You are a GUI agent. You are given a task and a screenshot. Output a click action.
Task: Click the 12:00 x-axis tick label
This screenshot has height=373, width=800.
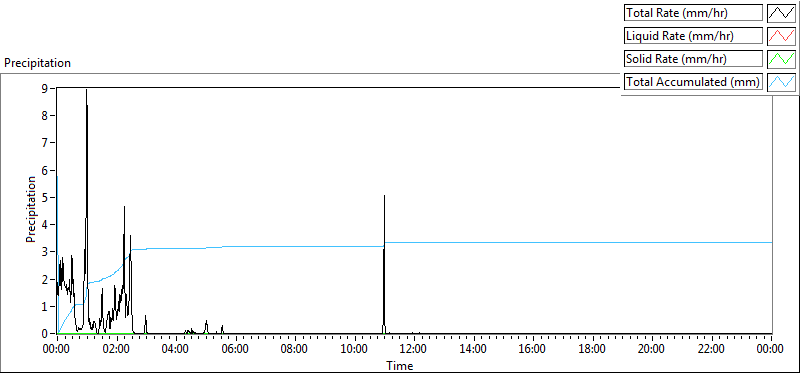click(414, 350)
